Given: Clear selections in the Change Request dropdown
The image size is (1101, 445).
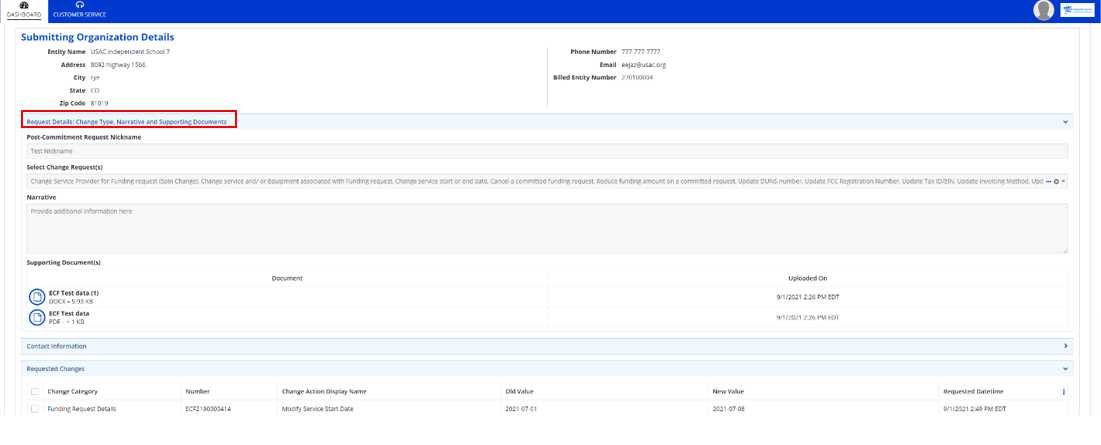Looking at the screenshot, I should coord(1056,182).
